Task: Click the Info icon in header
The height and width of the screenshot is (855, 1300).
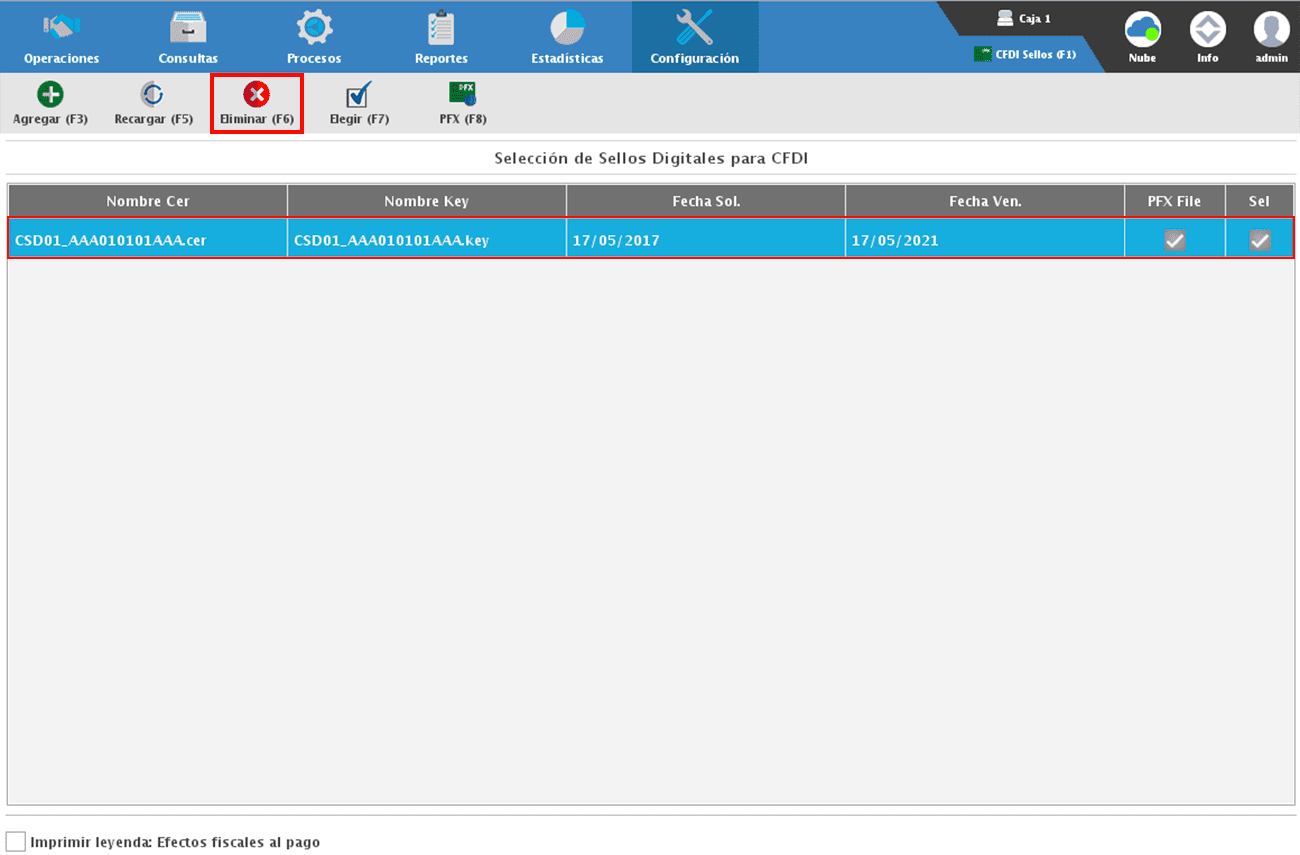Action: click(x=1207, y=32)
